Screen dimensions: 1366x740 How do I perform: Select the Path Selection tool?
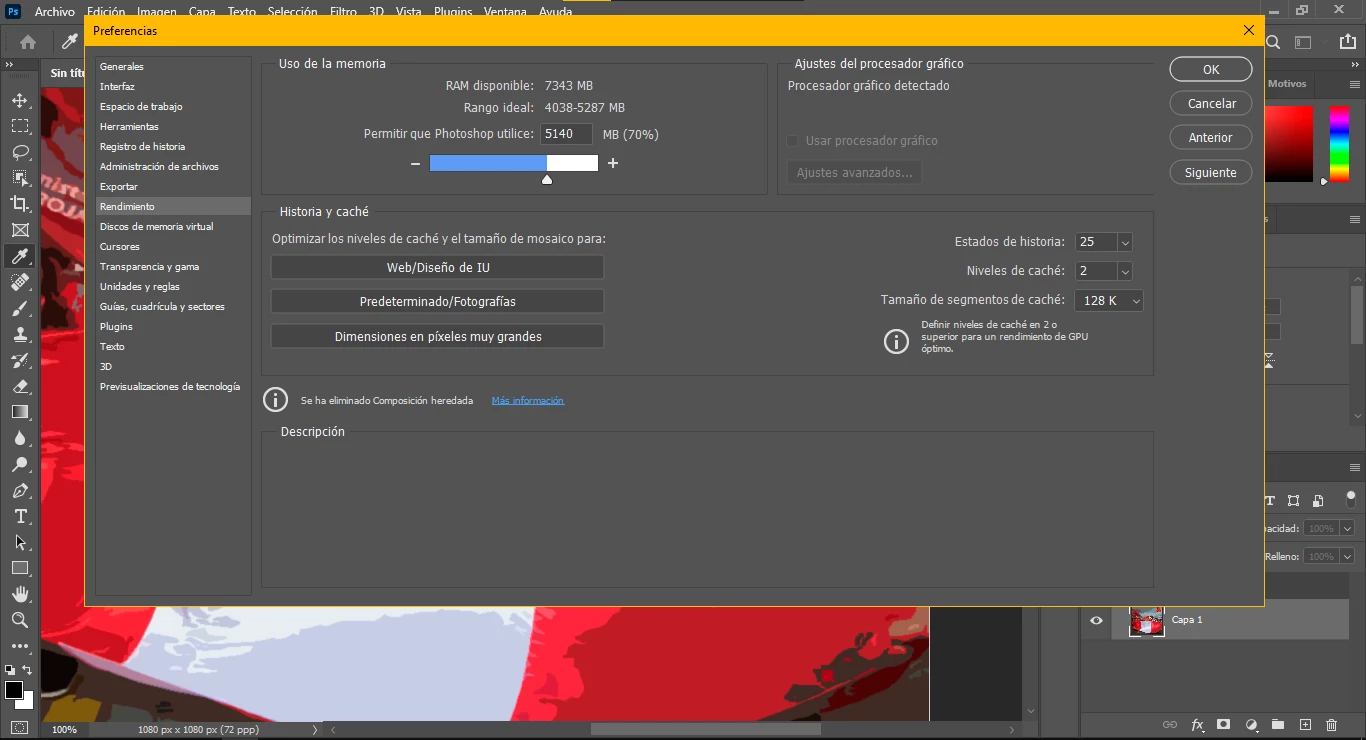click(x=20, y=542)
